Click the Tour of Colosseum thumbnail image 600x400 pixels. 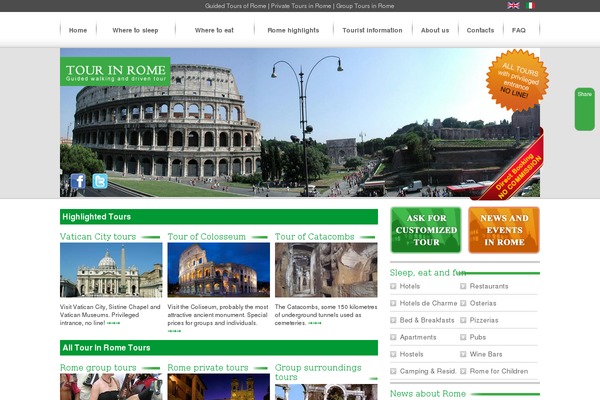click(x=218, y=270)
